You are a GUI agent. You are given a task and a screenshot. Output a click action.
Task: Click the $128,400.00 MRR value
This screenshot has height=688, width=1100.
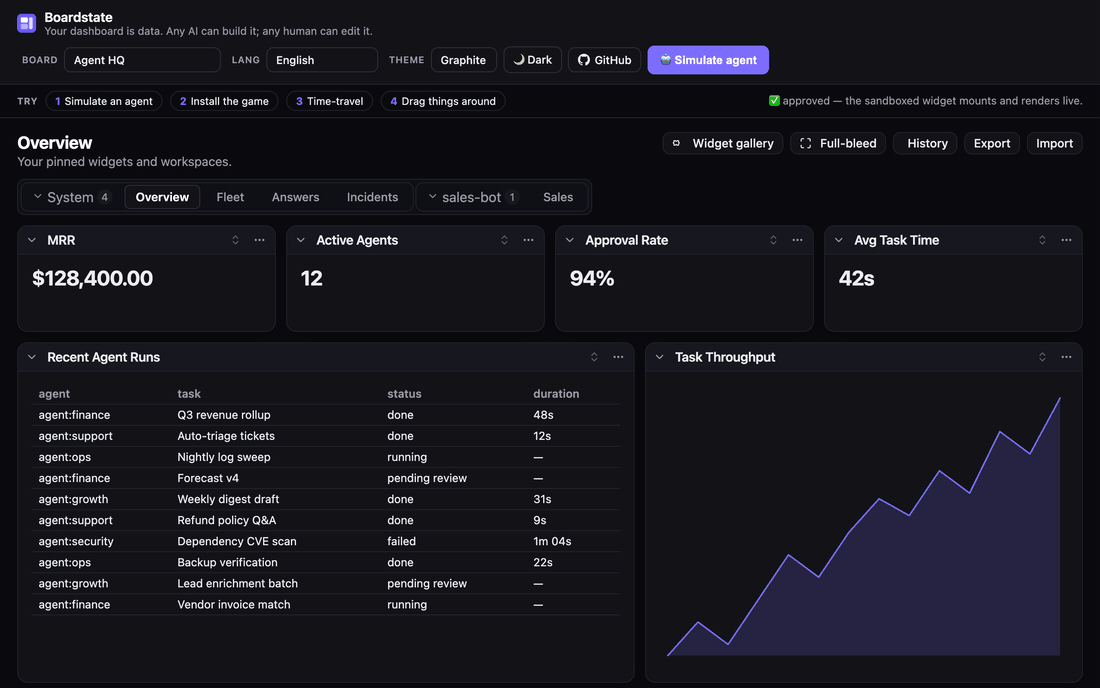point(93,278)
